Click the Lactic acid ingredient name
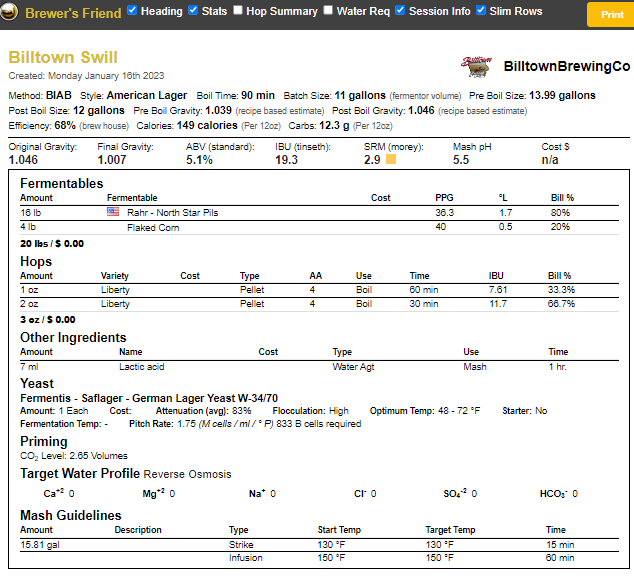Image resolution: width=634 pixels, height=581 pixels. point(144,367)
